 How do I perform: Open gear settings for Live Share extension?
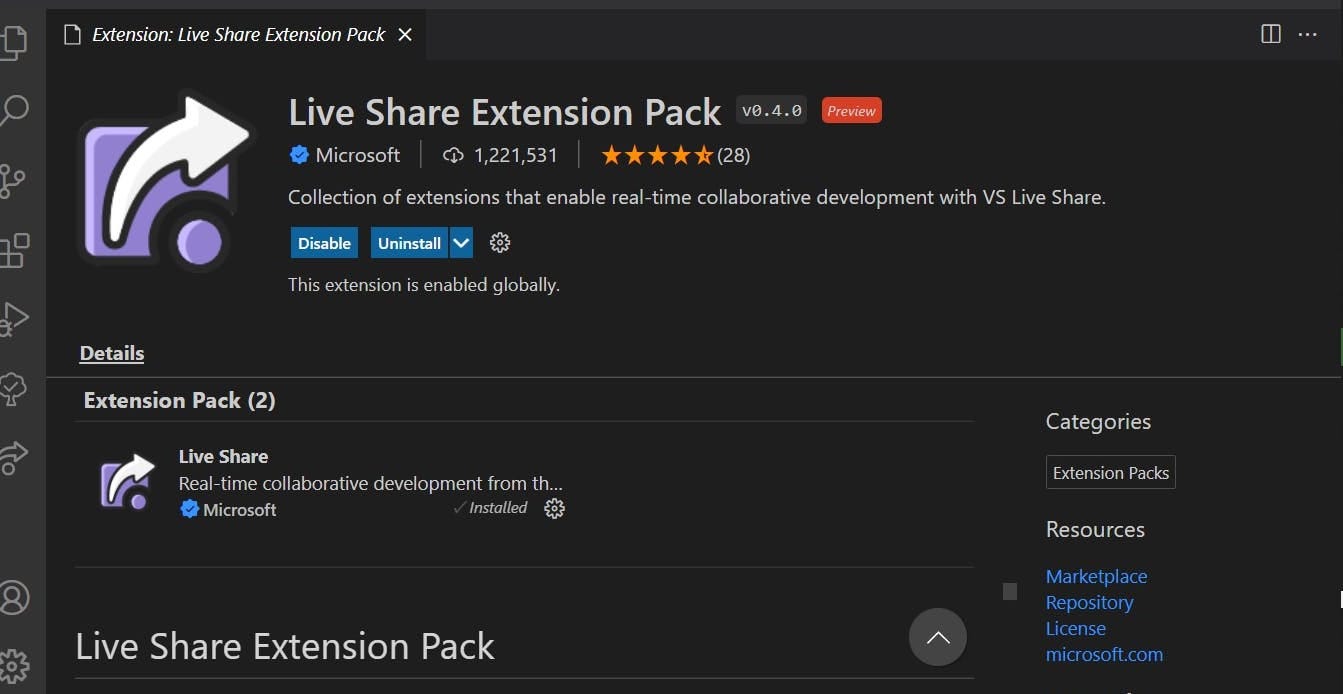click(x=554, y=508)
